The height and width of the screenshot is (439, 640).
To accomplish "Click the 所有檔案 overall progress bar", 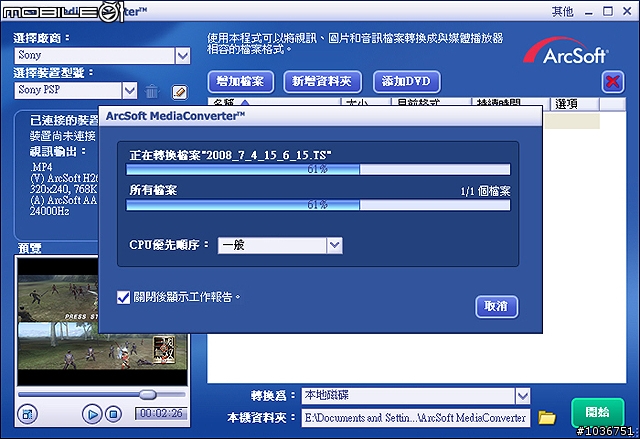I will coord(318,204).
